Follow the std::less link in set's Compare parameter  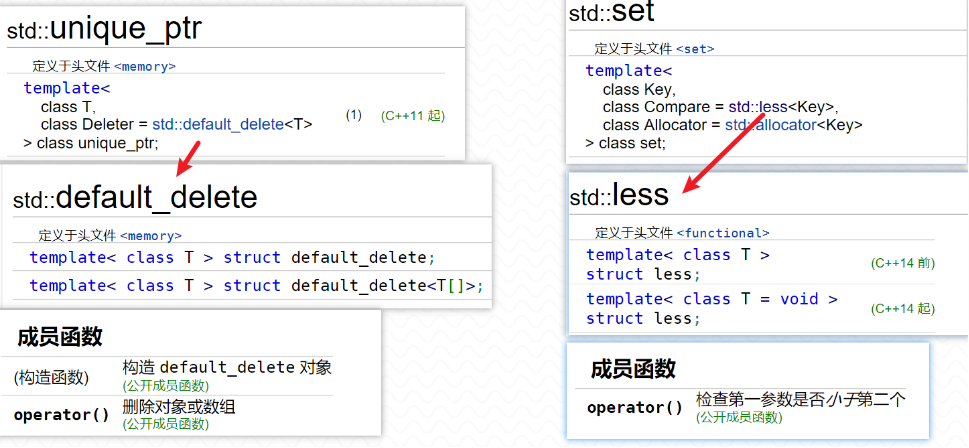758,107
